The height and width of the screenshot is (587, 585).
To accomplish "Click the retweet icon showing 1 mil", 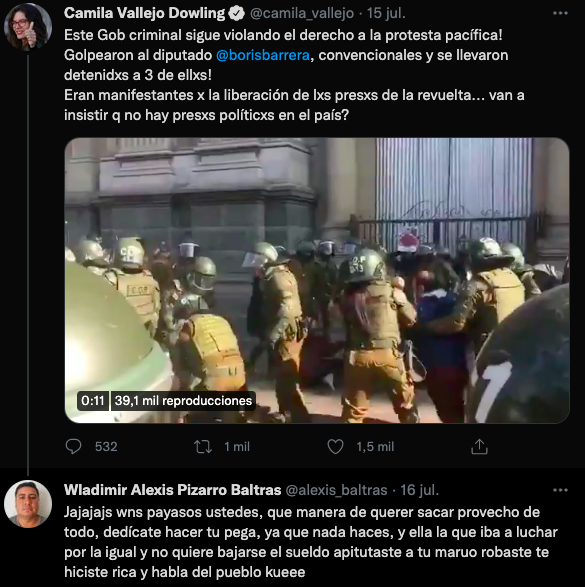I will (203, 447).
